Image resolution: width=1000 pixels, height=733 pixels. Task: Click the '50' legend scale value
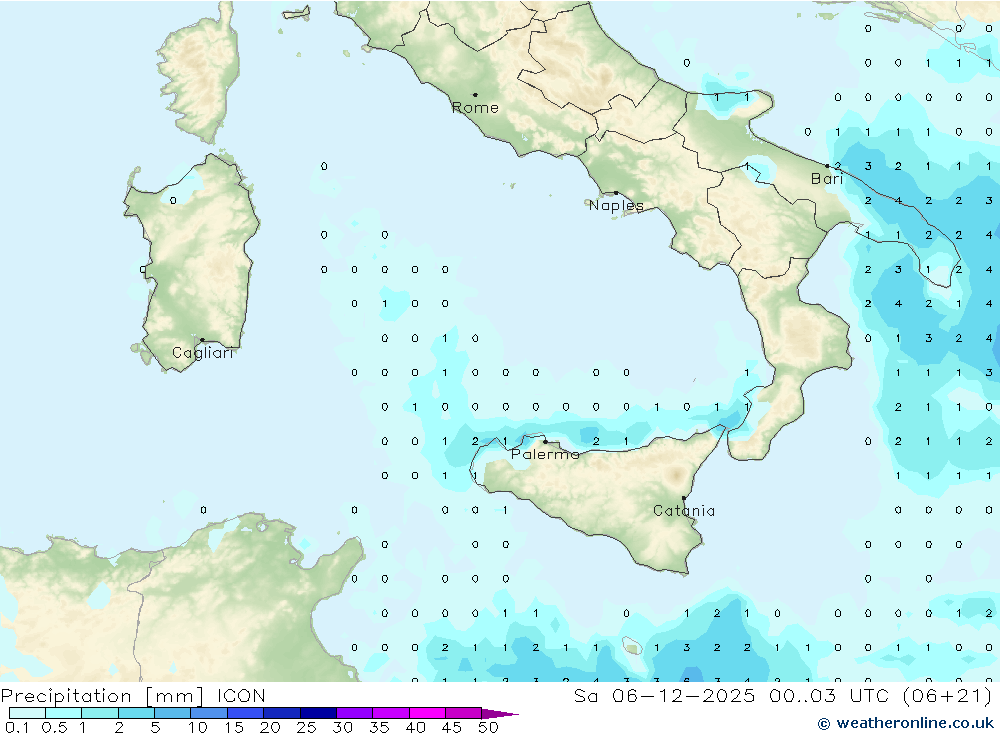(489, 727)
